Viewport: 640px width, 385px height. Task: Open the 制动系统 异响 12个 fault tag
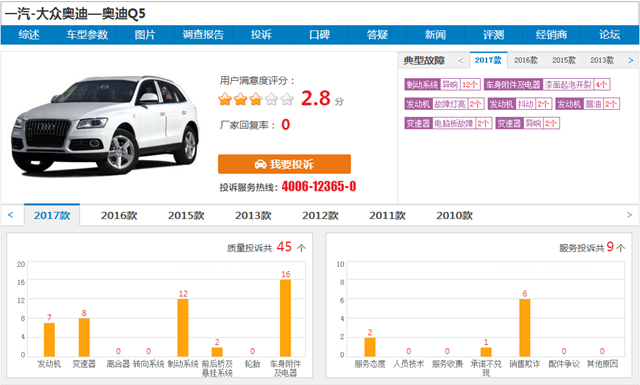click(442, 85)
